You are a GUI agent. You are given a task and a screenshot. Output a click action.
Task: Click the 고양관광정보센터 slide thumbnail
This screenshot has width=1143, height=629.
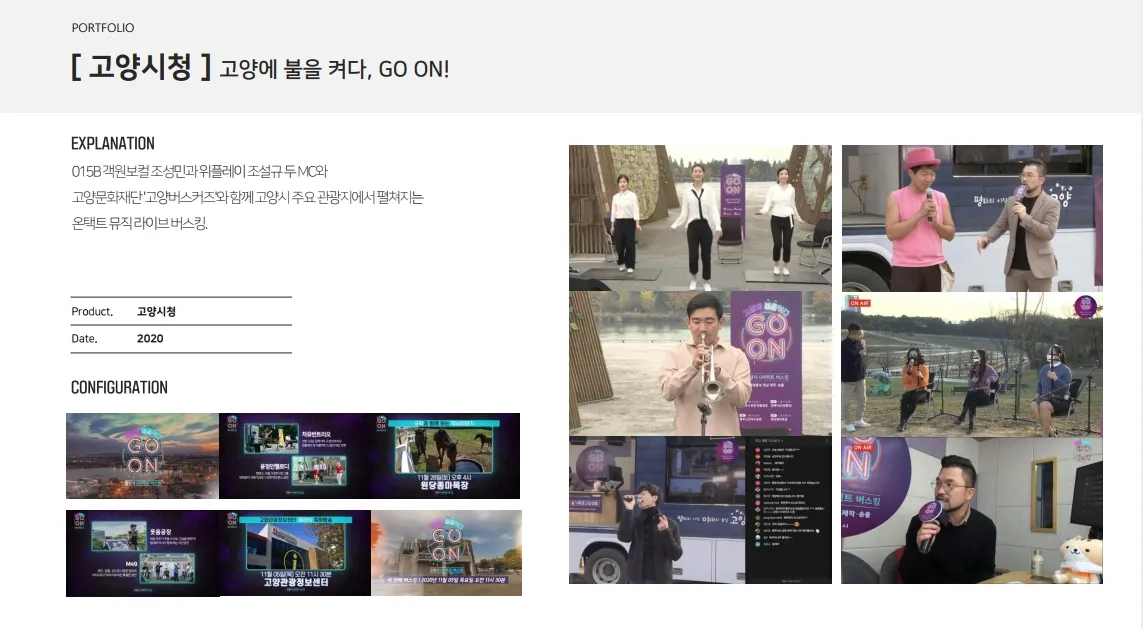click(x=294, y=553)
